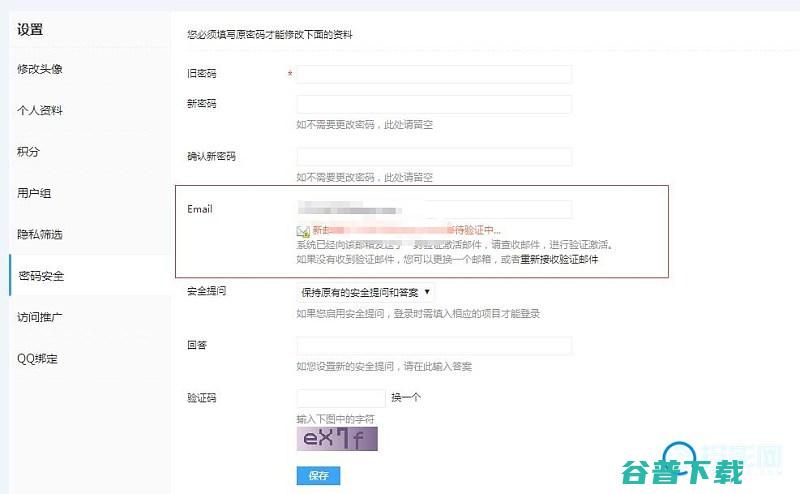Open 访问推广 in sidebar
The height and width of the screenshot is (494, 800).
pyautogui.click(x=40, y=317)
